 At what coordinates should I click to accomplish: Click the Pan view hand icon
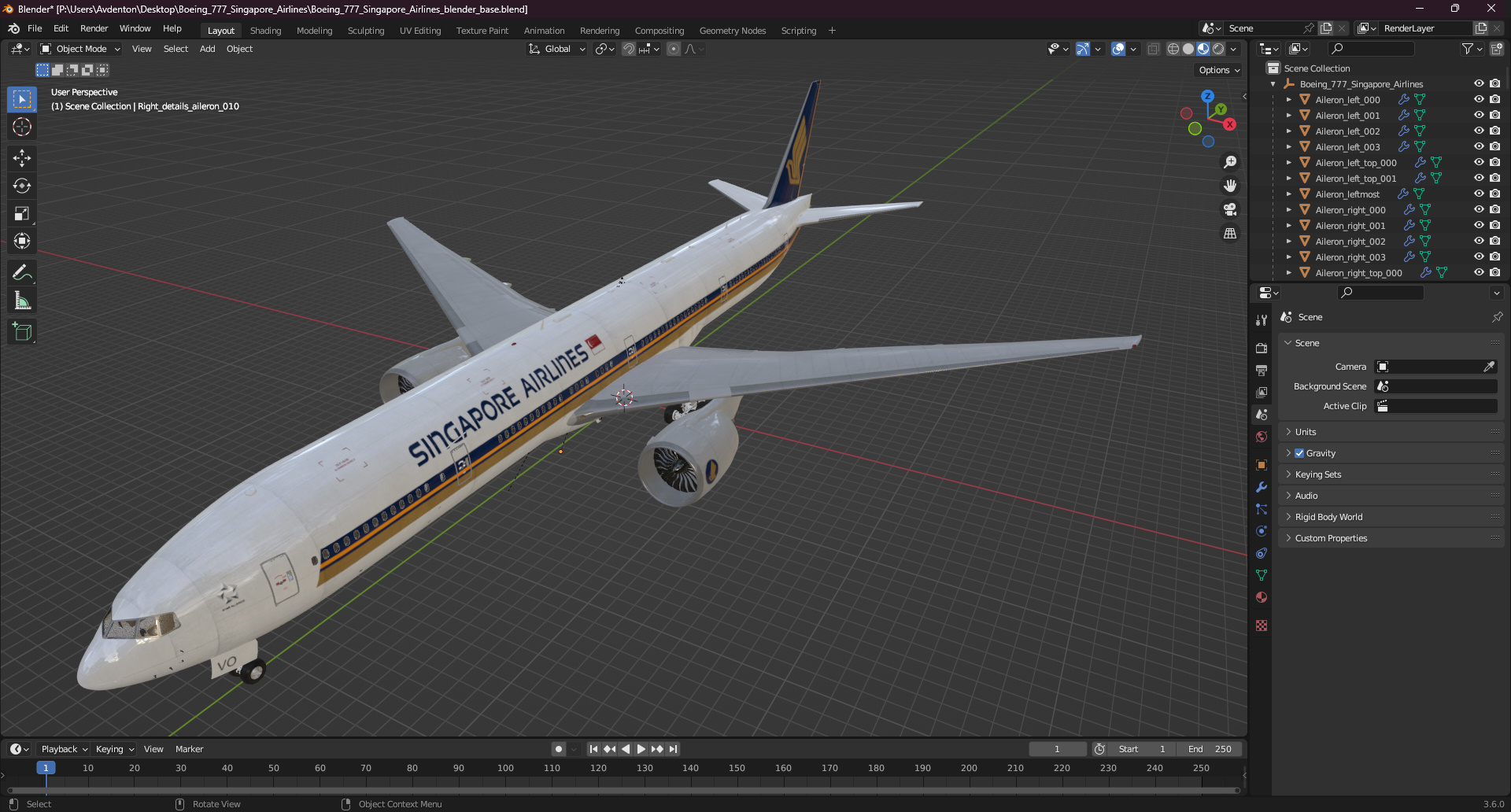[1230, 186]
